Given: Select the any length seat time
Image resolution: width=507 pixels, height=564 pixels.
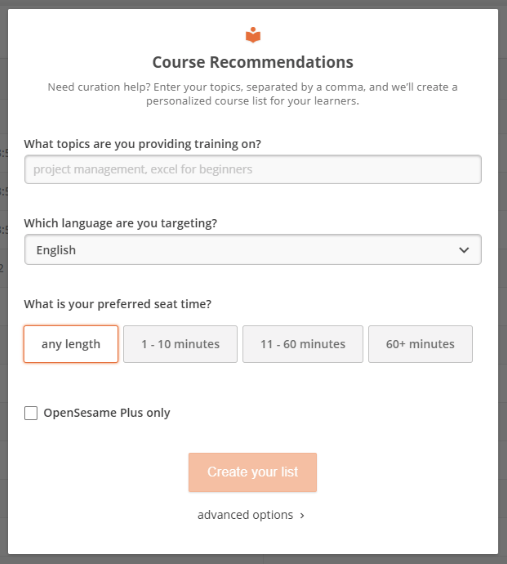Looking at the screenshot, I should coord(71,344).
